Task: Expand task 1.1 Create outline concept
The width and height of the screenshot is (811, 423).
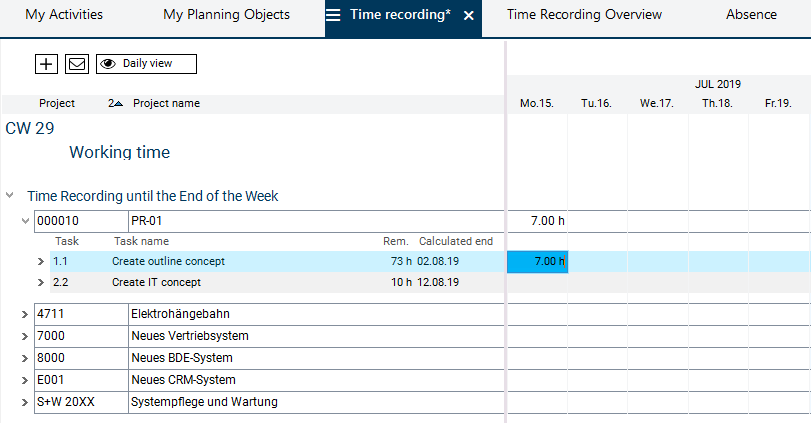Action: 41,262
